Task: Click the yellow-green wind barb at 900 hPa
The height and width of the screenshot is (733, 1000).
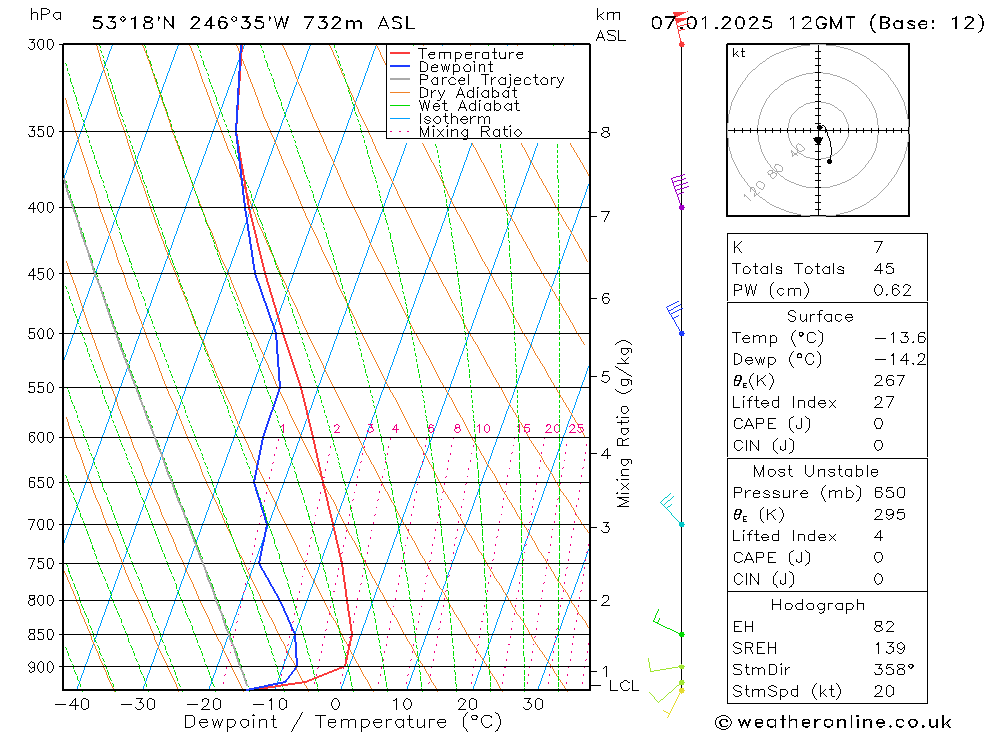Action: click(666, 665)
